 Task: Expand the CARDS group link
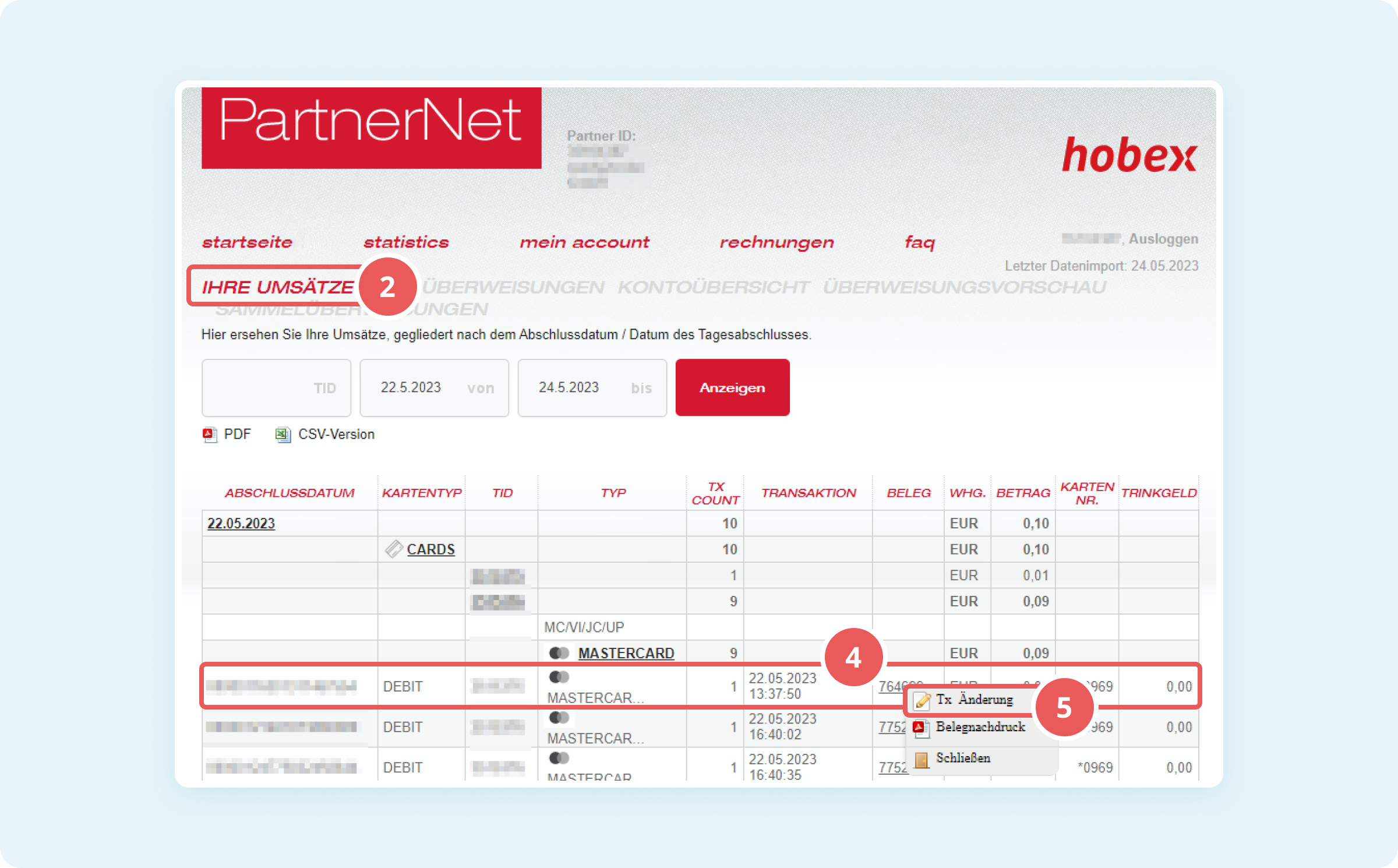coord(430,549)
